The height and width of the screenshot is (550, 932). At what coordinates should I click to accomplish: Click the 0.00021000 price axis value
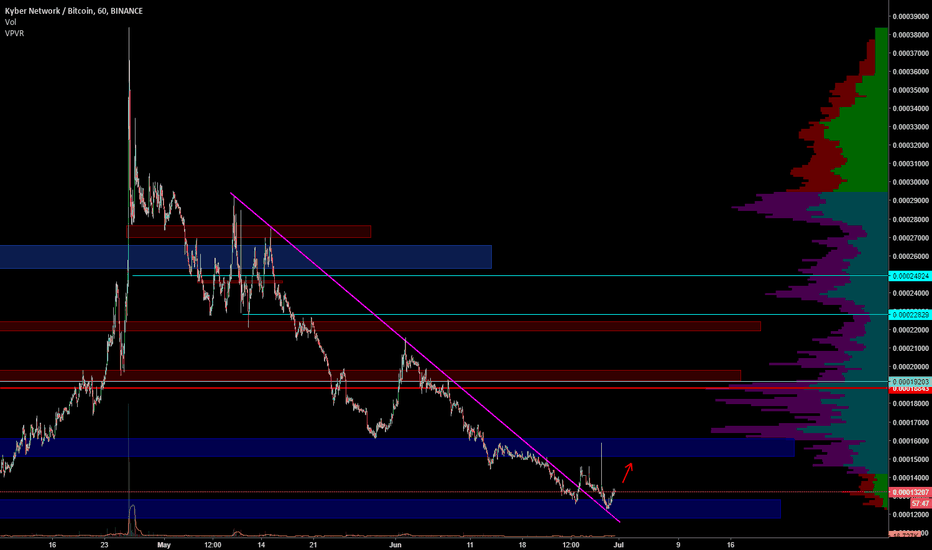click(x=911, y=348)
